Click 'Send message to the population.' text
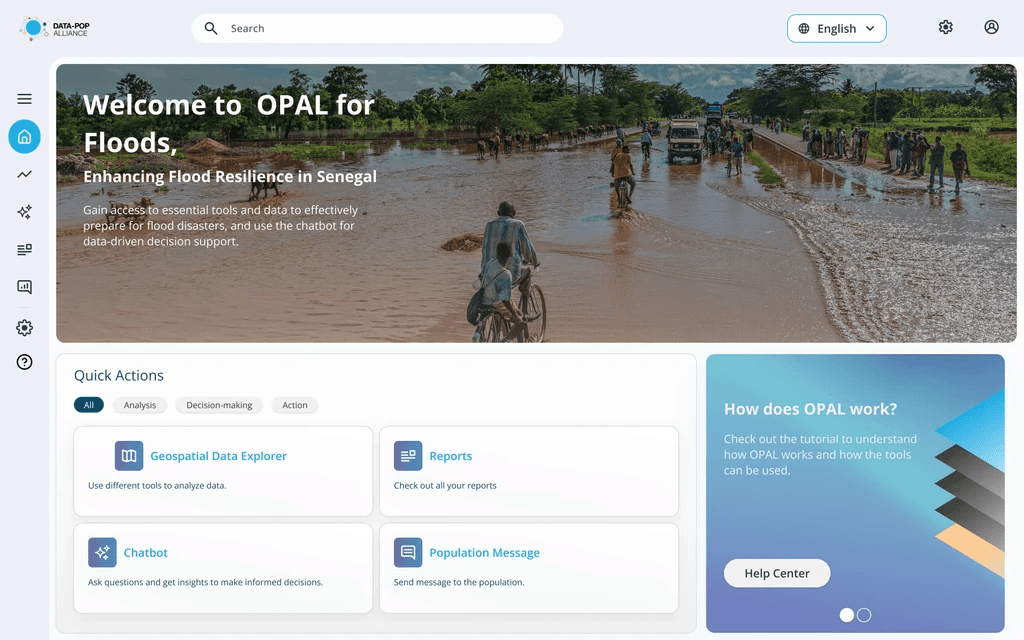The image size is (1024, 640). tap(458, 582)
